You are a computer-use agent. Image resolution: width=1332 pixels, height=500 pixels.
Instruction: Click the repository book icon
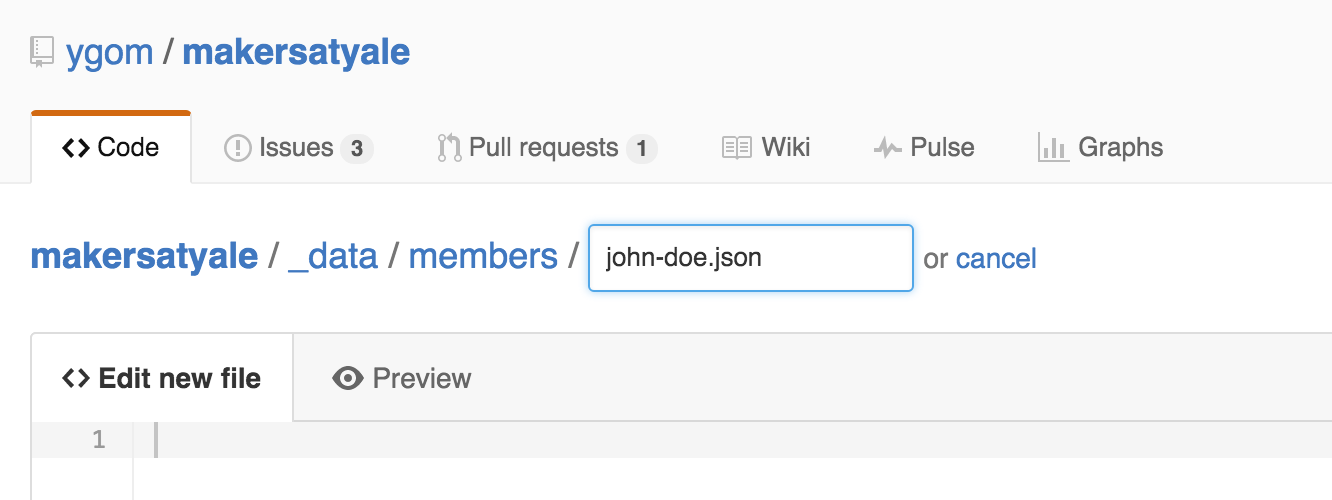[x=41, y=52]
